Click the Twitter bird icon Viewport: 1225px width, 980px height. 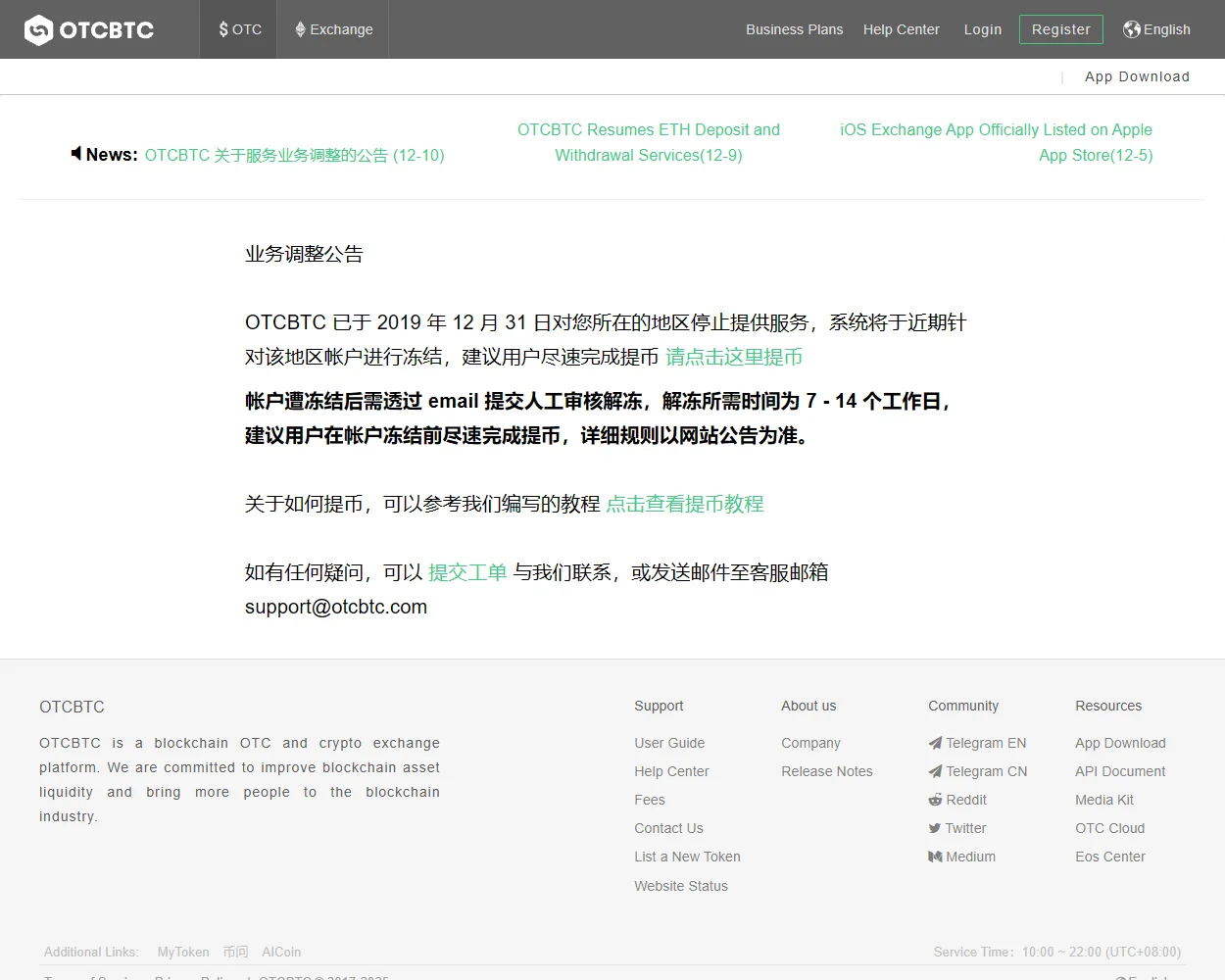pyautogui.click(x=935, y=828)
